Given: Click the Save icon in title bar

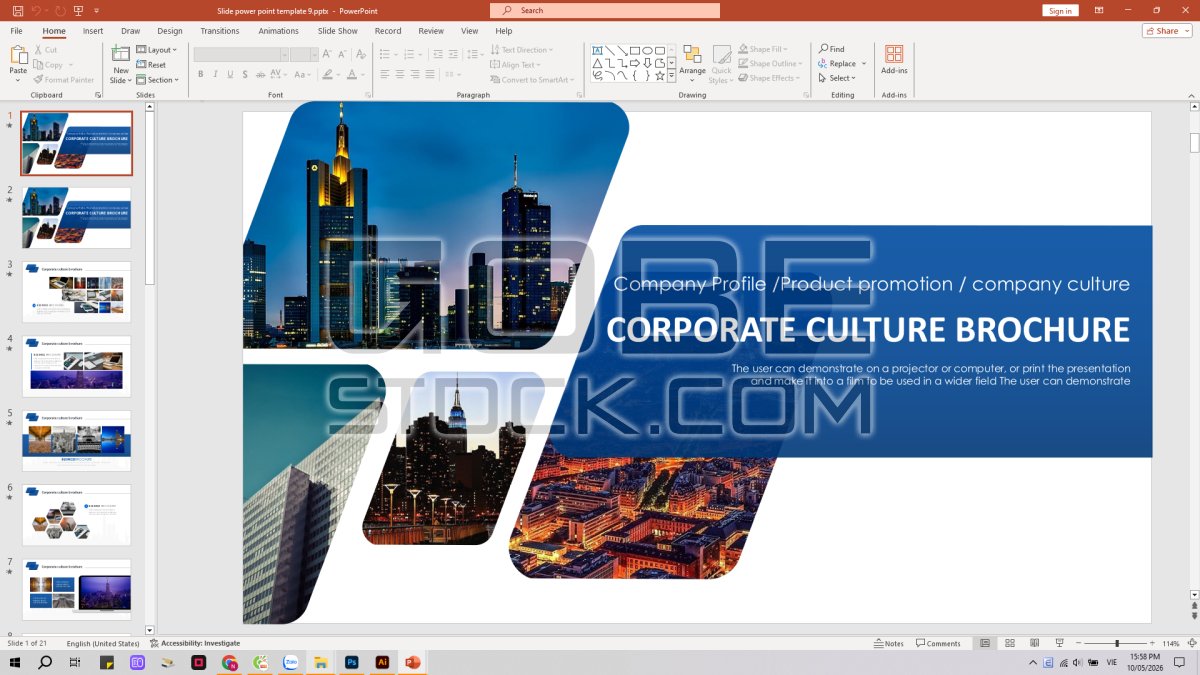Looking at the screenshot, I should point(18,10).
